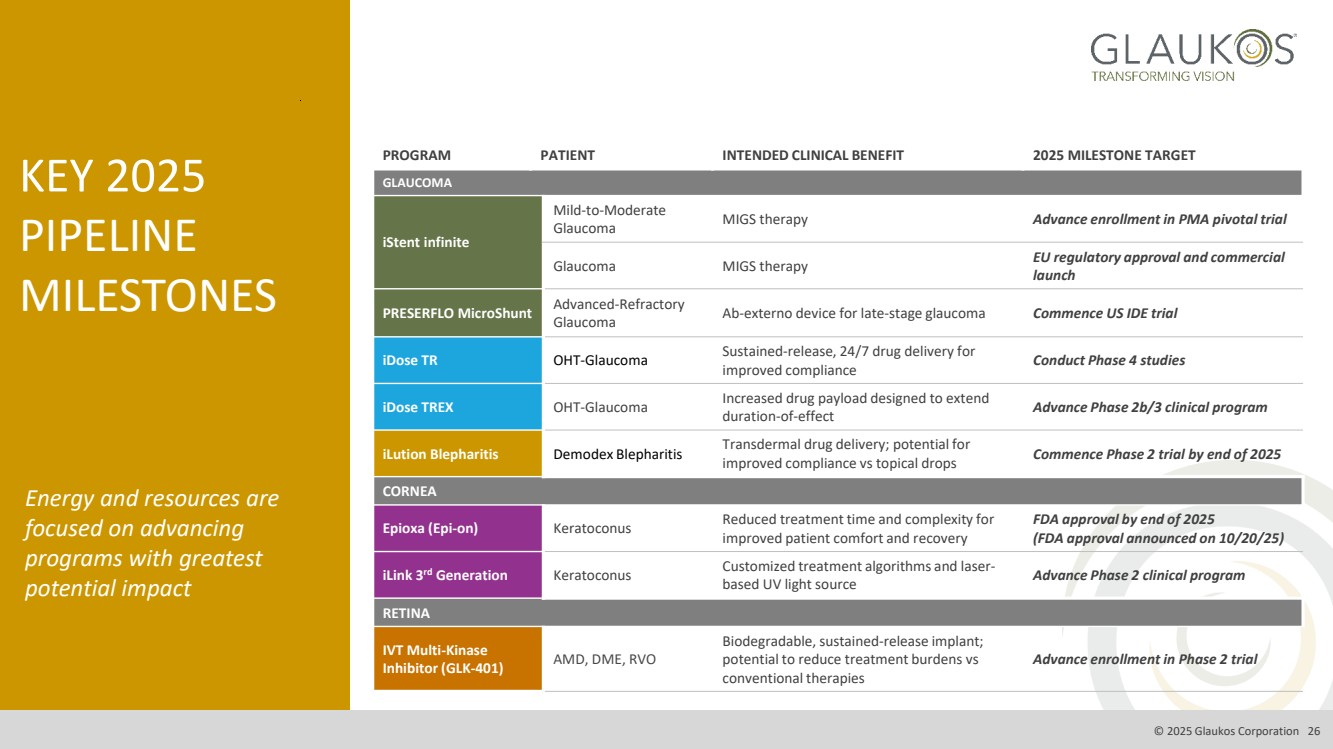Image resolution: width=1333 pixels, height=749 pixels.
Task: Select 'FDA approval by end of 2025' text
Action: coord(1123,519)
